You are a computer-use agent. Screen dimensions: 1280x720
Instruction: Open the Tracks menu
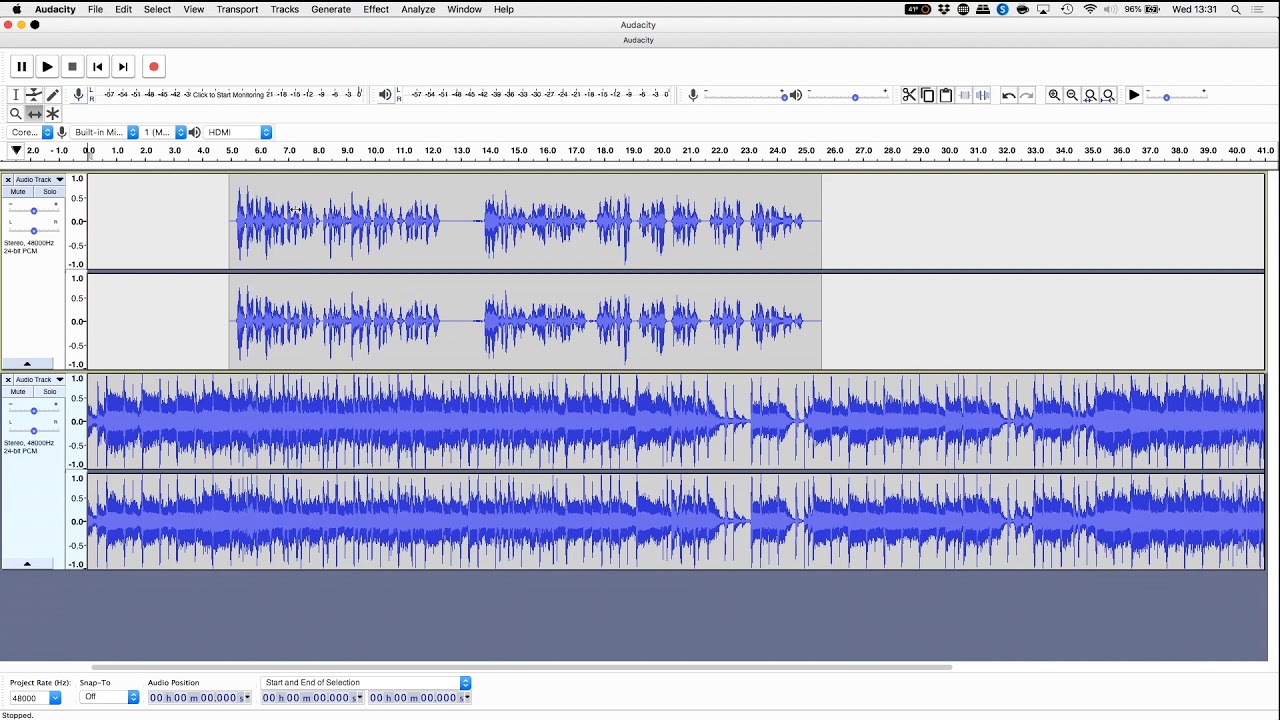[284, 9]
